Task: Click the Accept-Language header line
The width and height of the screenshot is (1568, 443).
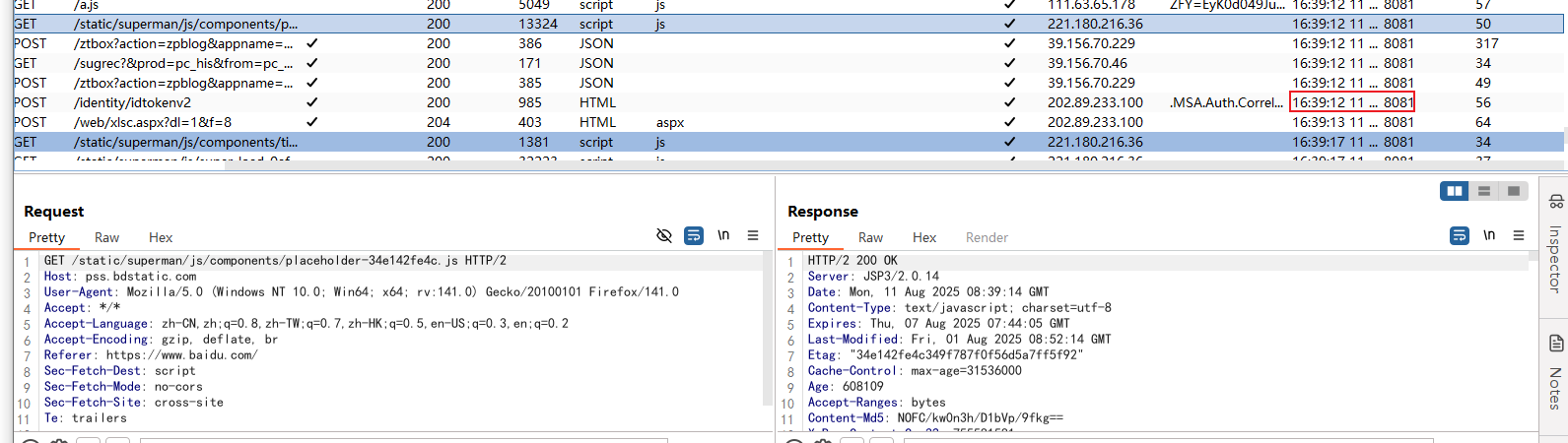Action: tap(306, 324)
